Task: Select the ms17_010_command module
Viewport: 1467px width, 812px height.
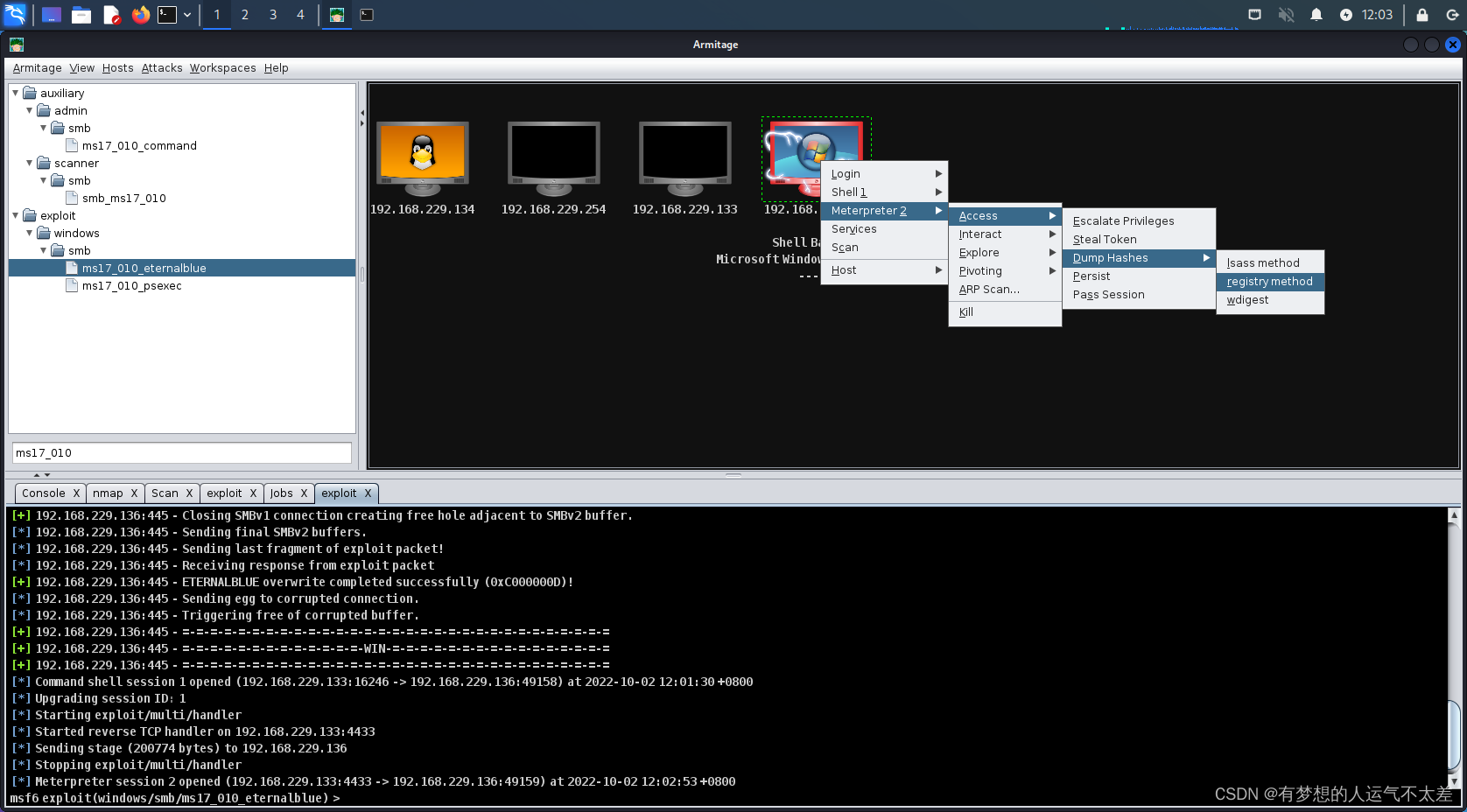Action: pos(139,146)
